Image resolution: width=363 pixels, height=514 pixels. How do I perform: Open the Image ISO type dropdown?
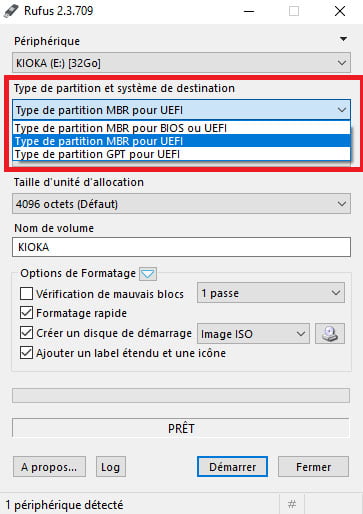coord(253,334)
